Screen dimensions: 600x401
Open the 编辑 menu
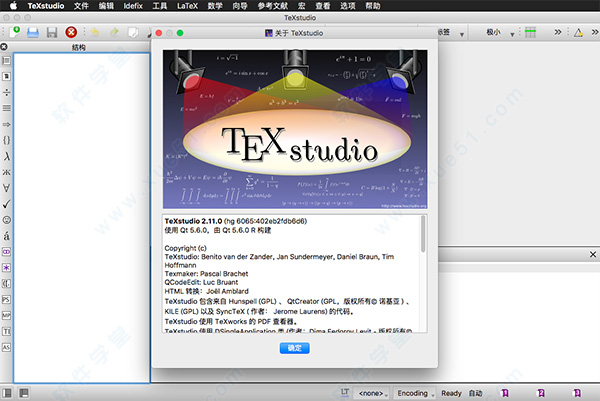[x=106, y=6]
